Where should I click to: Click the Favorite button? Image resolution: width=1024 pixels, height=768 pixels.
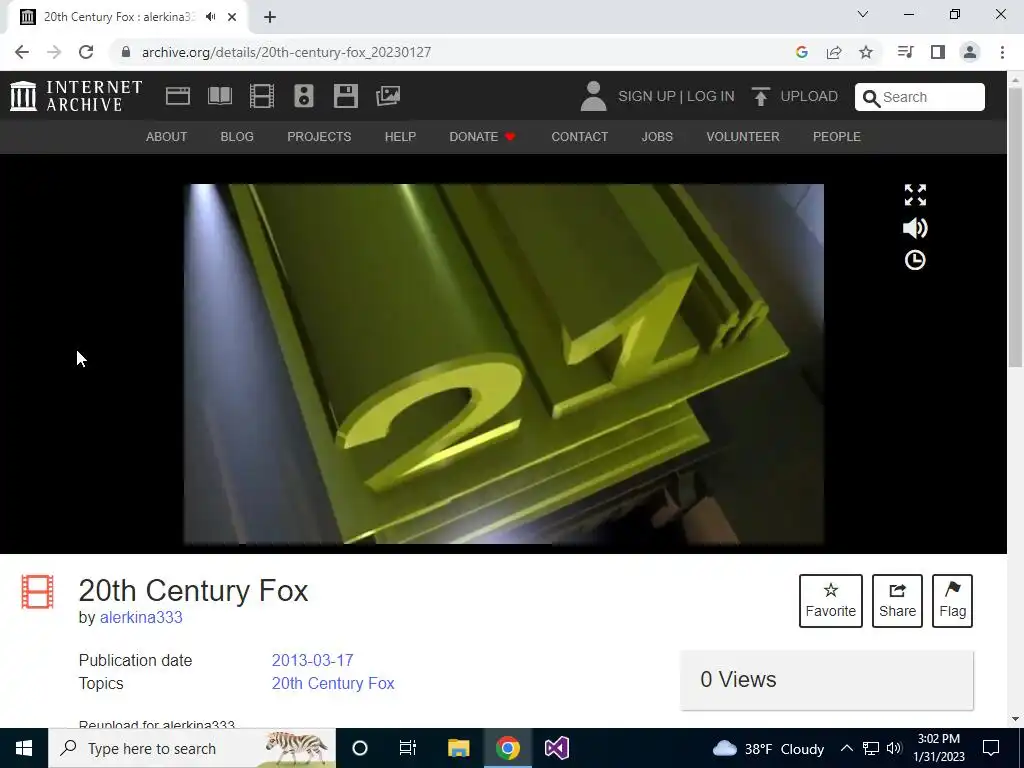831,601
